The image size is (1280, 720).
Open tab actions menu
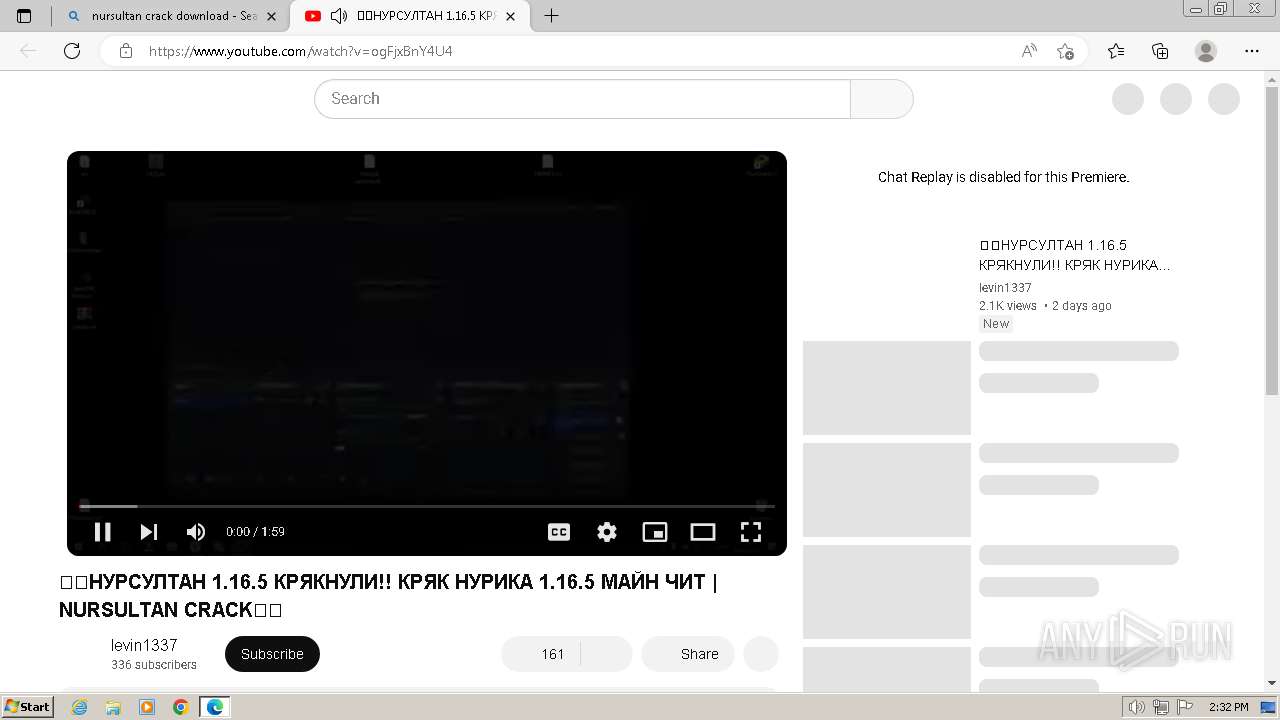24,16
